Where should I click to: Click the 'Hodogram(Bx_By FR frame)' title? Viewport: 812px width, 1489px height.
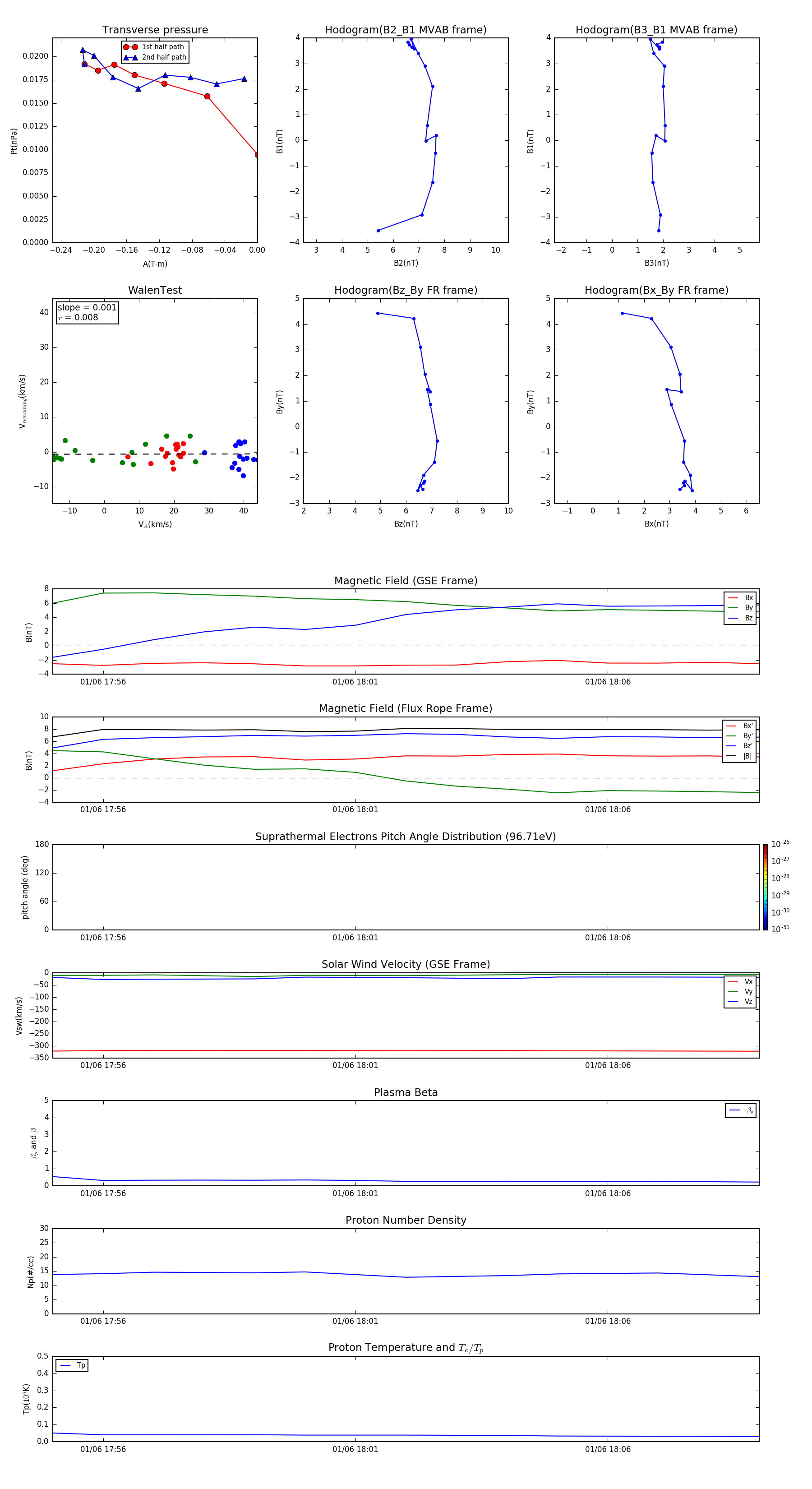pos(656,290)
